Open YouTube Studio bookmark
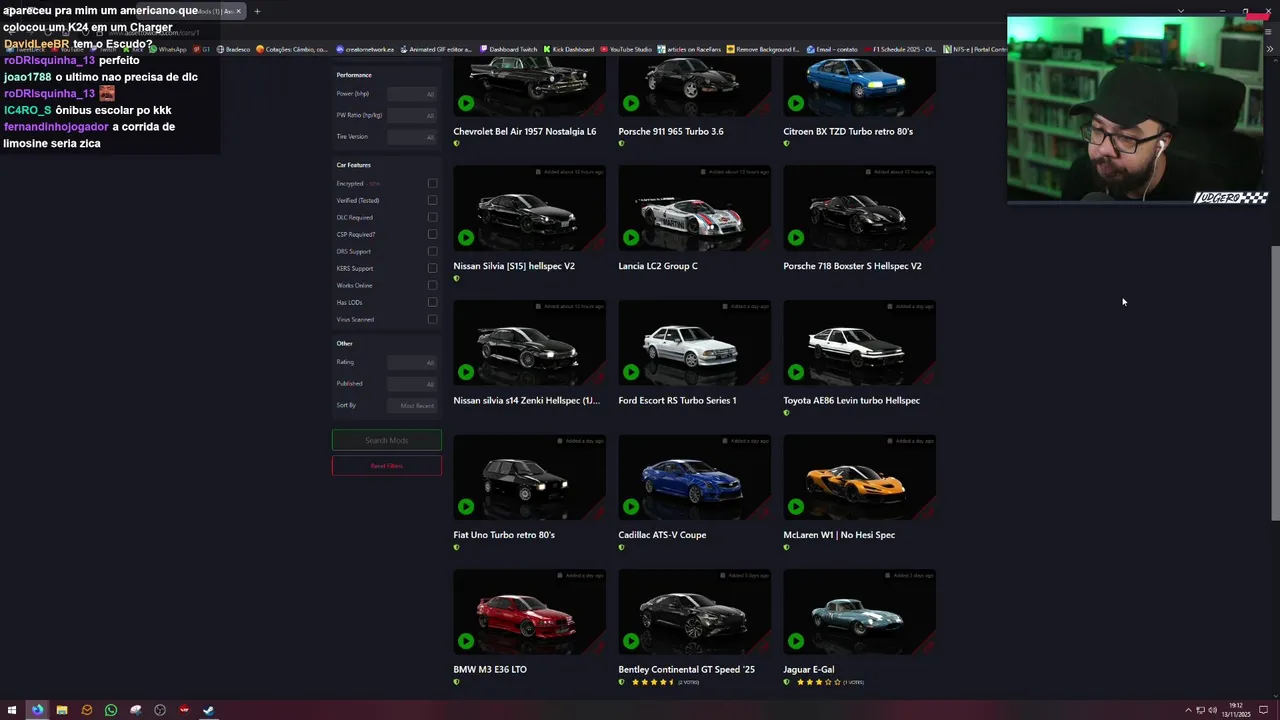 click(625, 49)
